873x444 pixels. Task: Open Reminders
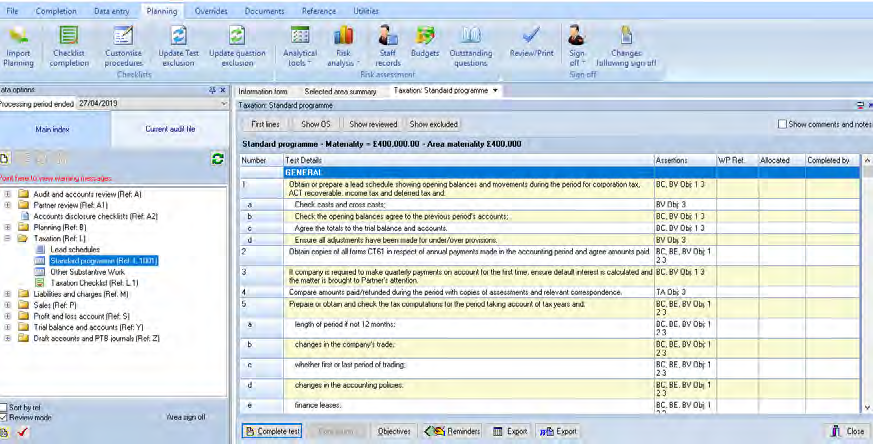453,431
